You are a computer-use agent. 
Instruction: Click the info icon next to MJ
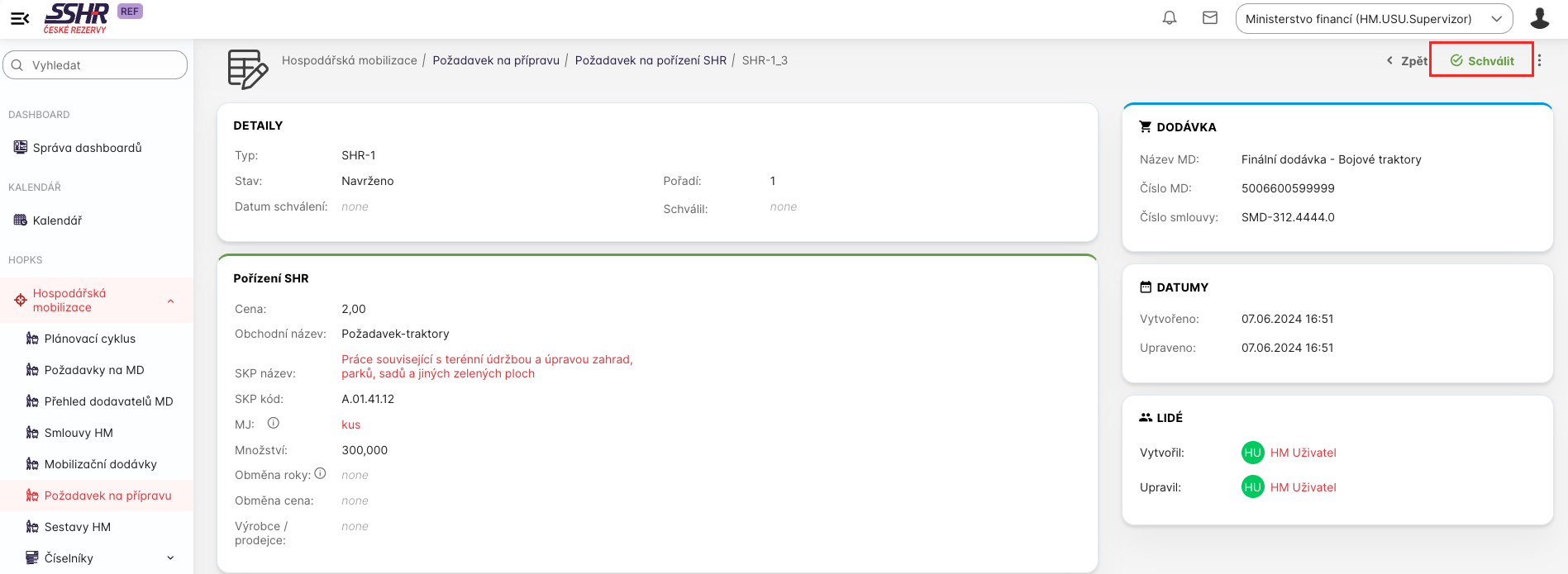pyautogui.click(x=273, y=423)
